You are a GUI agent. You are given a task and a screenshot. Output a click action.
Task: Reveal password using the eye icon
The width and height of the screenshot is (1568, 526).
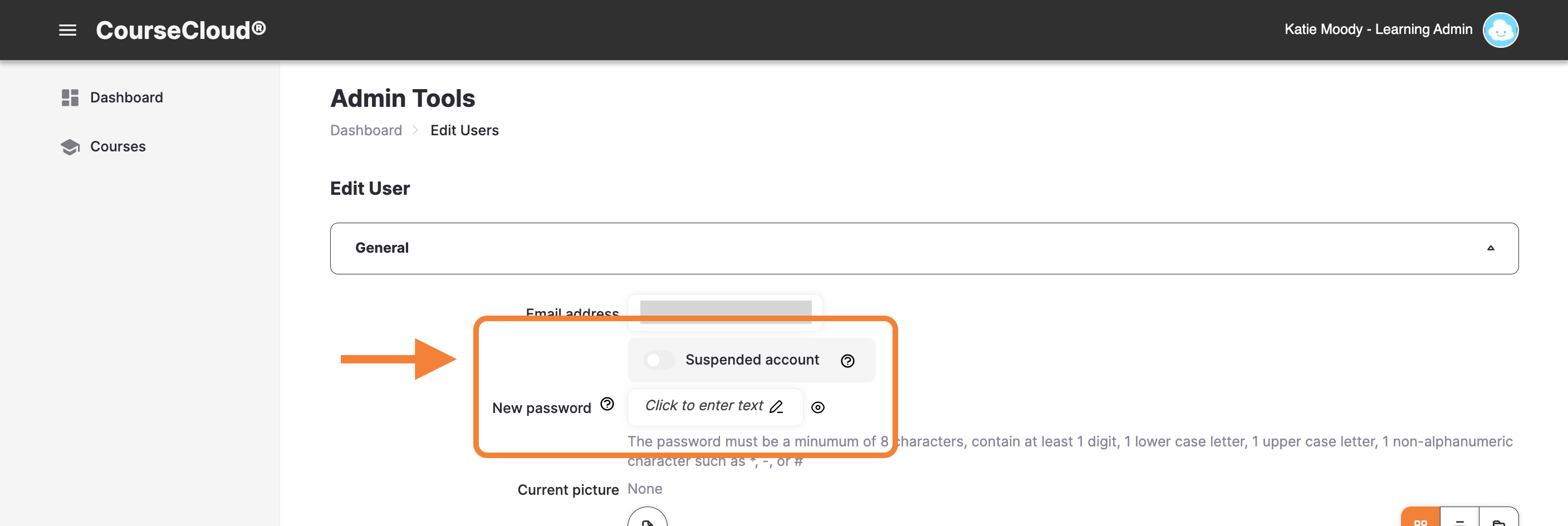coord(817,407)
